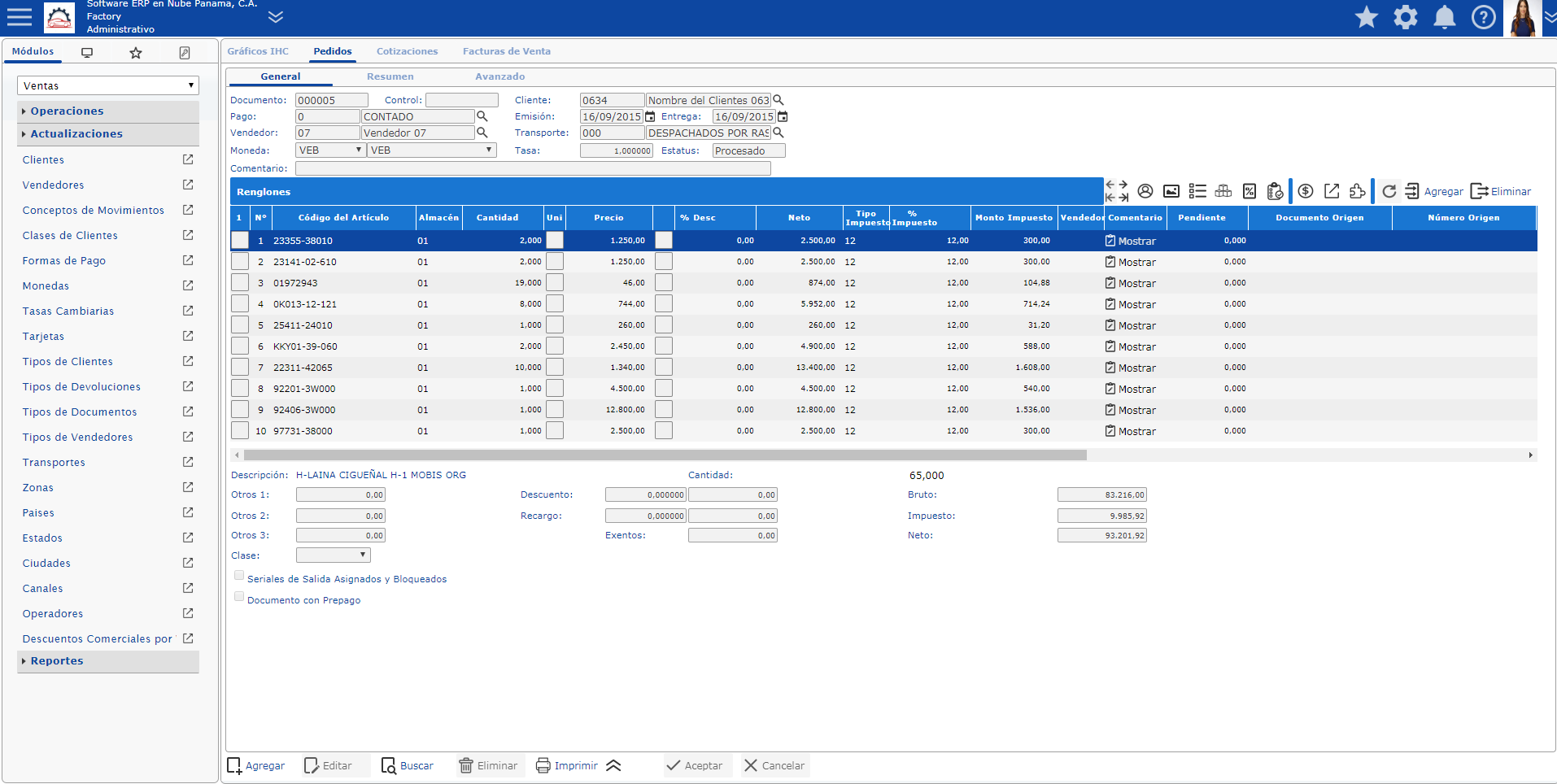This screenshot has height=784, width=1557.
Task: Click bottom Agregar document button
Action: point(256,765)
